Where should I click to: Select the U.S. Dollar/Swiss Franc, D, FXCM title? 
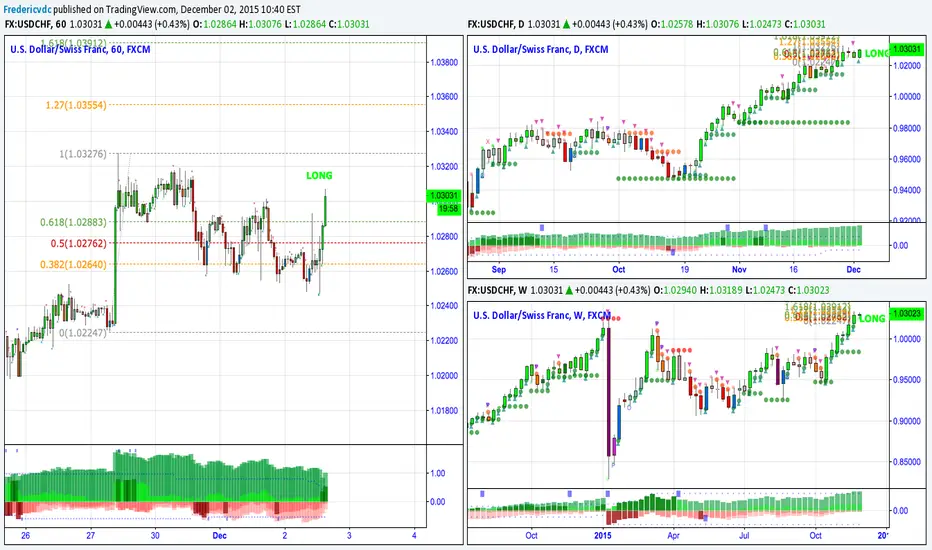tap(541, 49)
